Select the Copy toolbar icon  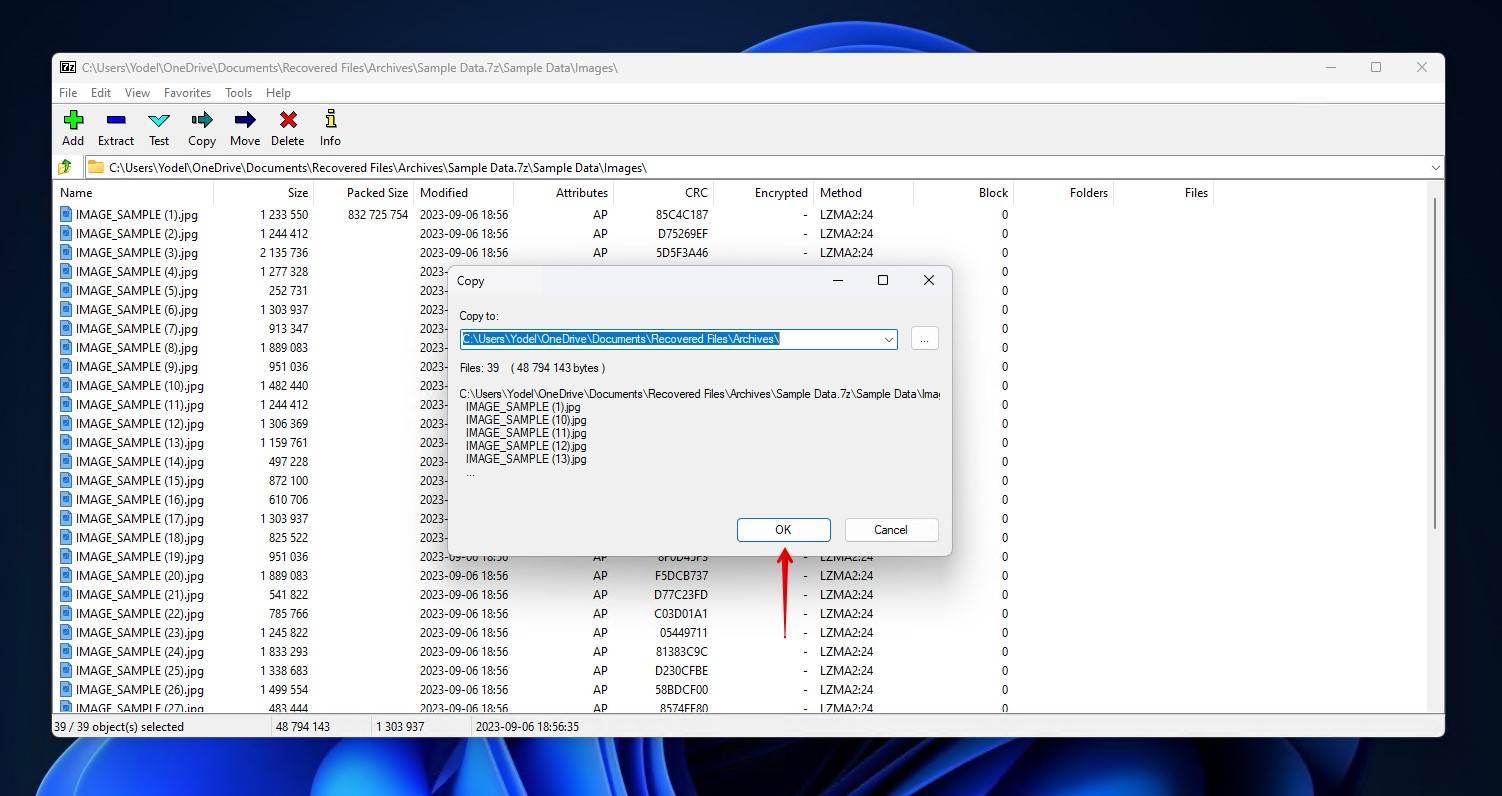202,127
